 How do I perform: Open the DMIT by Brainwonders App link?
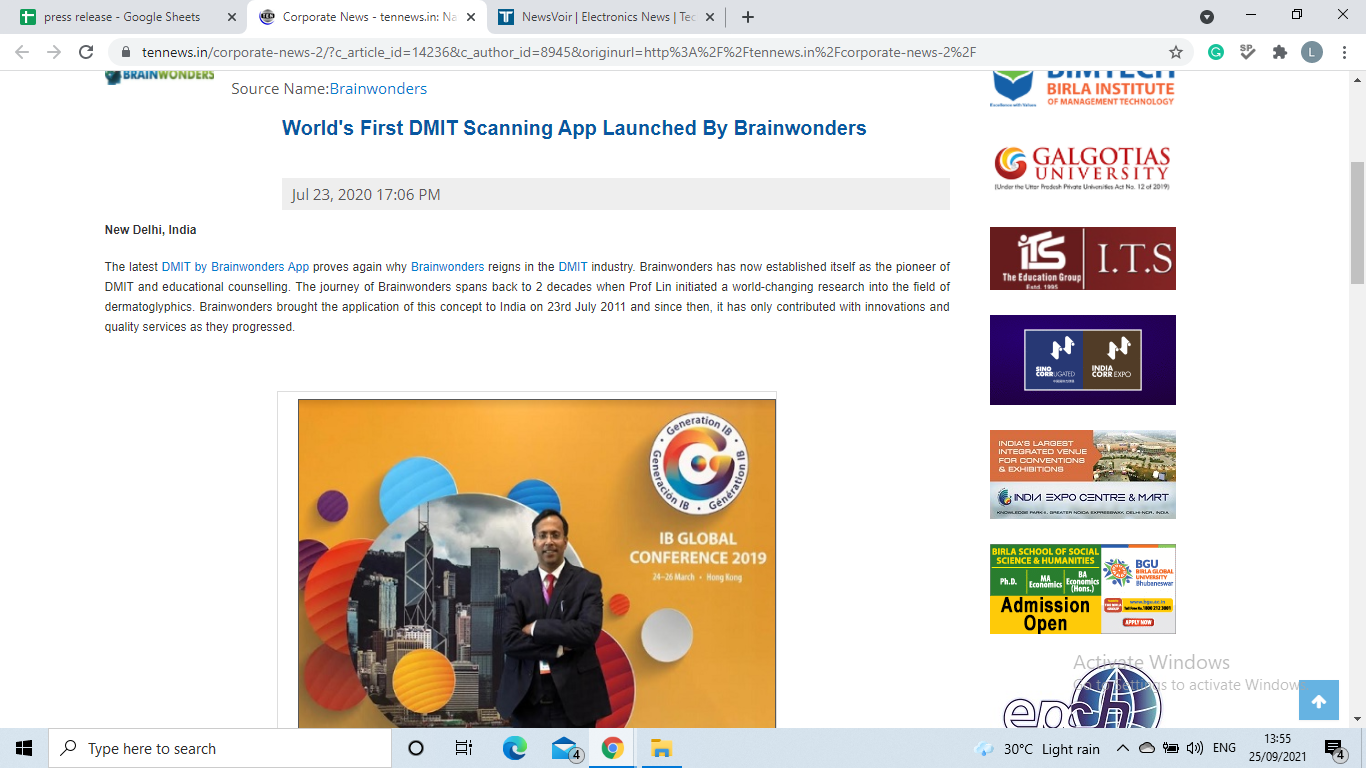coord(235,267)
